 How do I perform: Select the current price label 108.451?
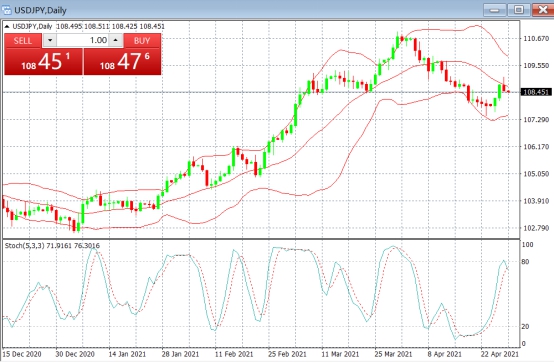coord(536,92)
